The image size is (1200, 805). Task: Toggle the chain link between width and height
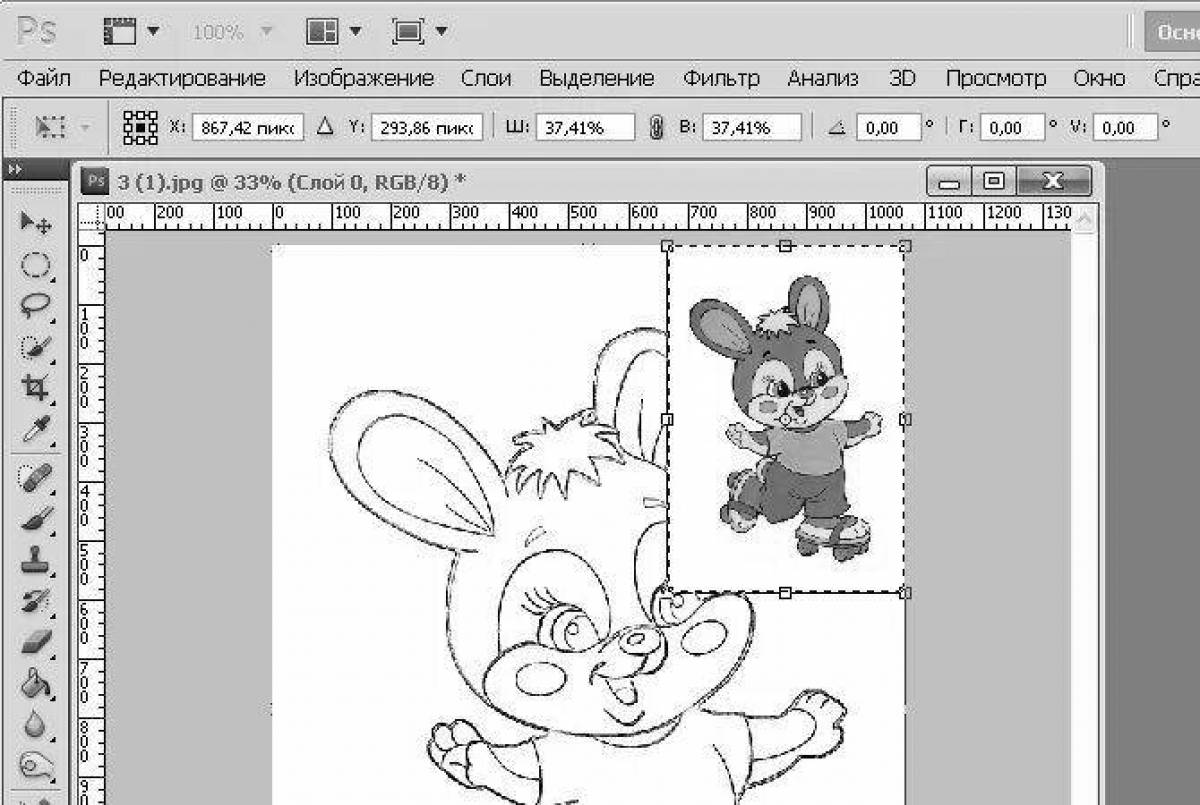pos(656,128)
